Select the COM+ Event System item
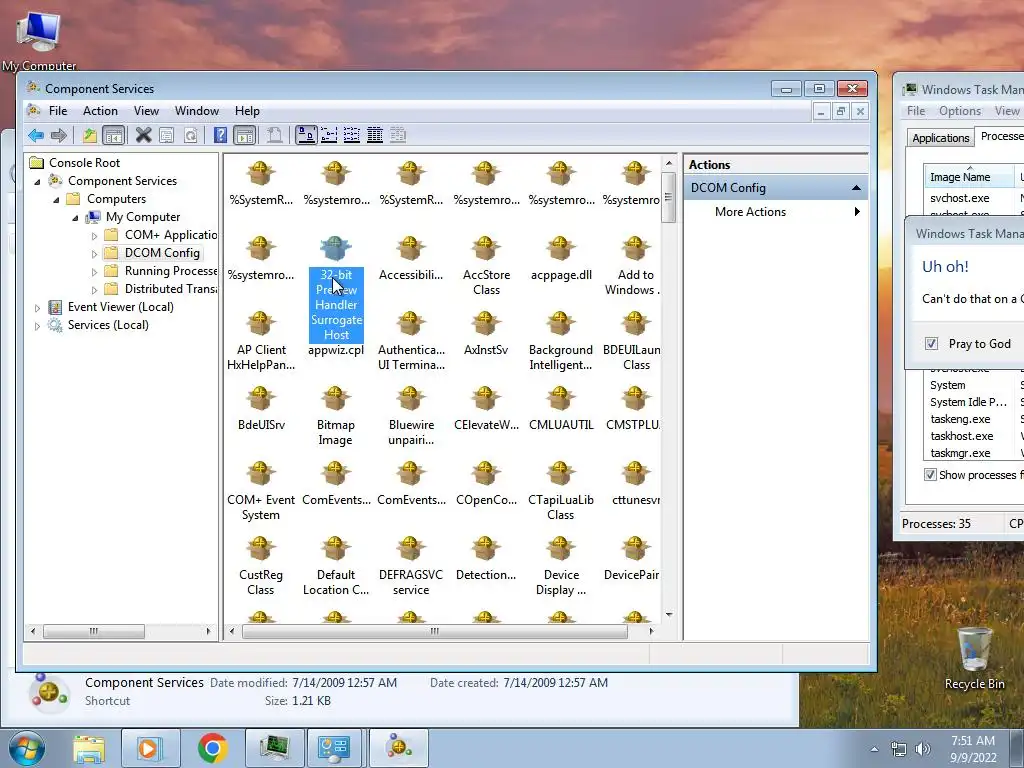Viewport: 1024px width, 768px height. click(261, 492)
